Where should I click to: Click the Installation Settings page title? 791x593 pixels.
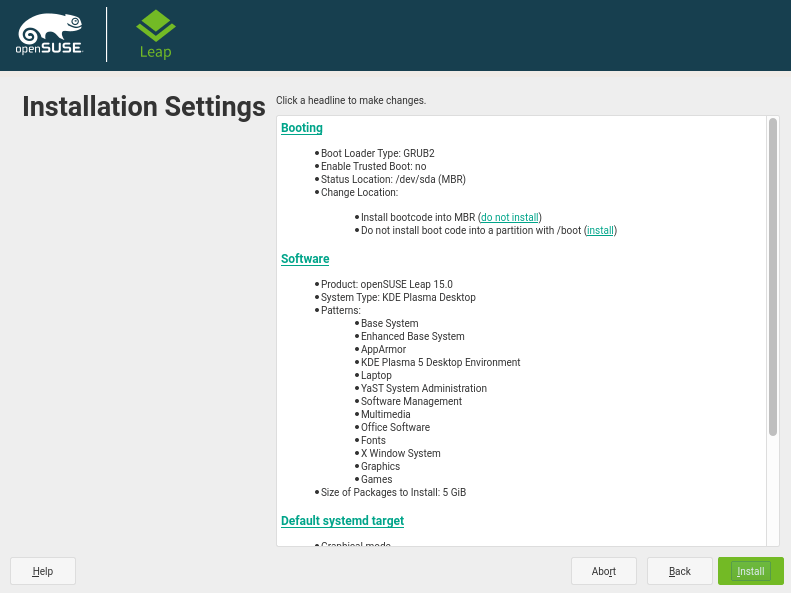point(144,107)
